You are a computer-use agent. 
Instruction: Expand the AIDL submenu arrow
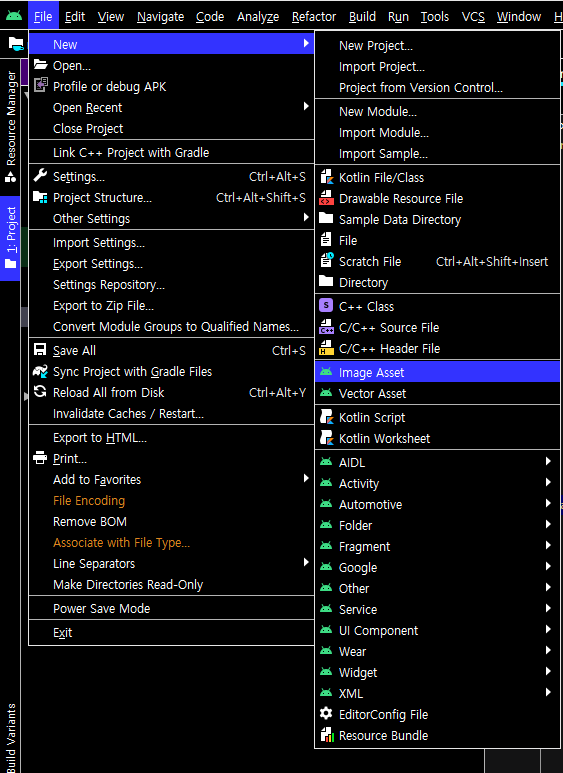548,461
